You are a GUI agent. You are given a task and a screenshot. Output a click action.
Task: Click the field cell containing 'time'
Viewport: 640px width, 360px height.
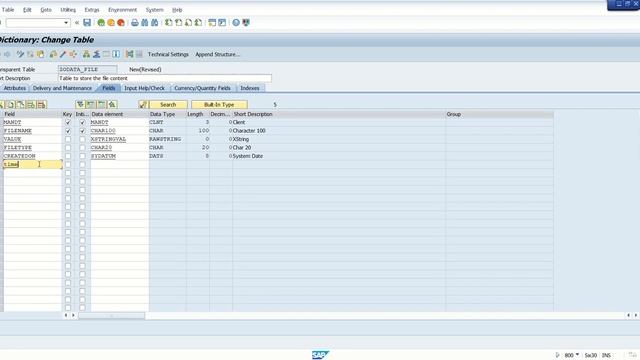click(32, 164)
